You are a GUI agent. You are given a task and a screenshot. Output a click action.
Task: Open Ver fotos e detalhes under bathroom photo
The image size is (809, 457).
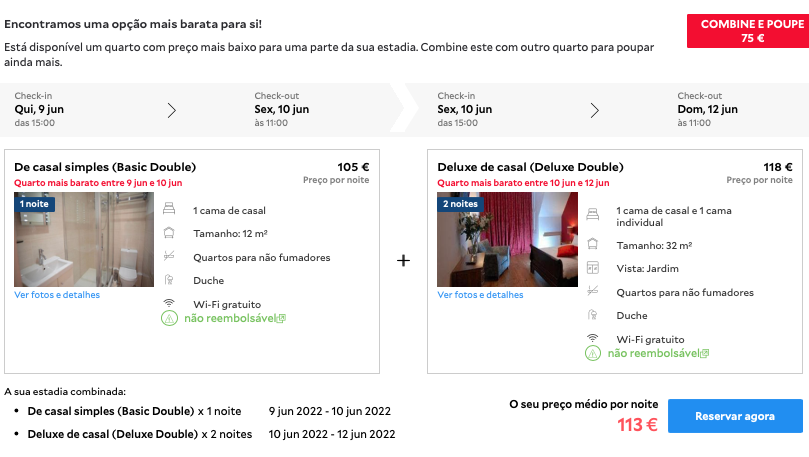pos(57,295)
